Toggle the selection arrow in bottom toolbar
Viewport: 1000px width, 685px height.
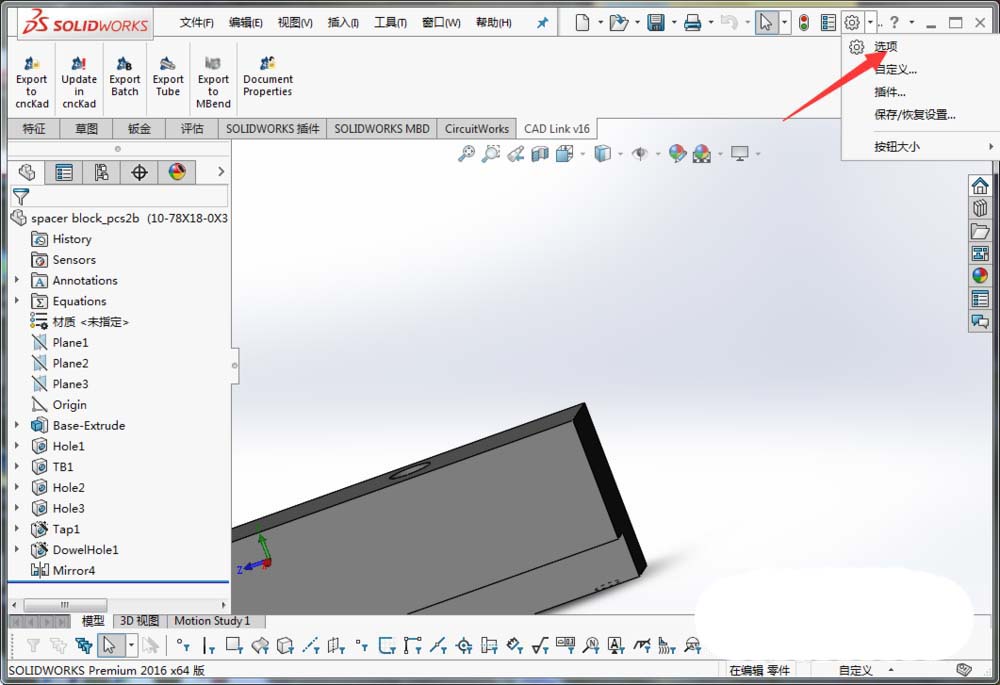[x=109, y=645]
